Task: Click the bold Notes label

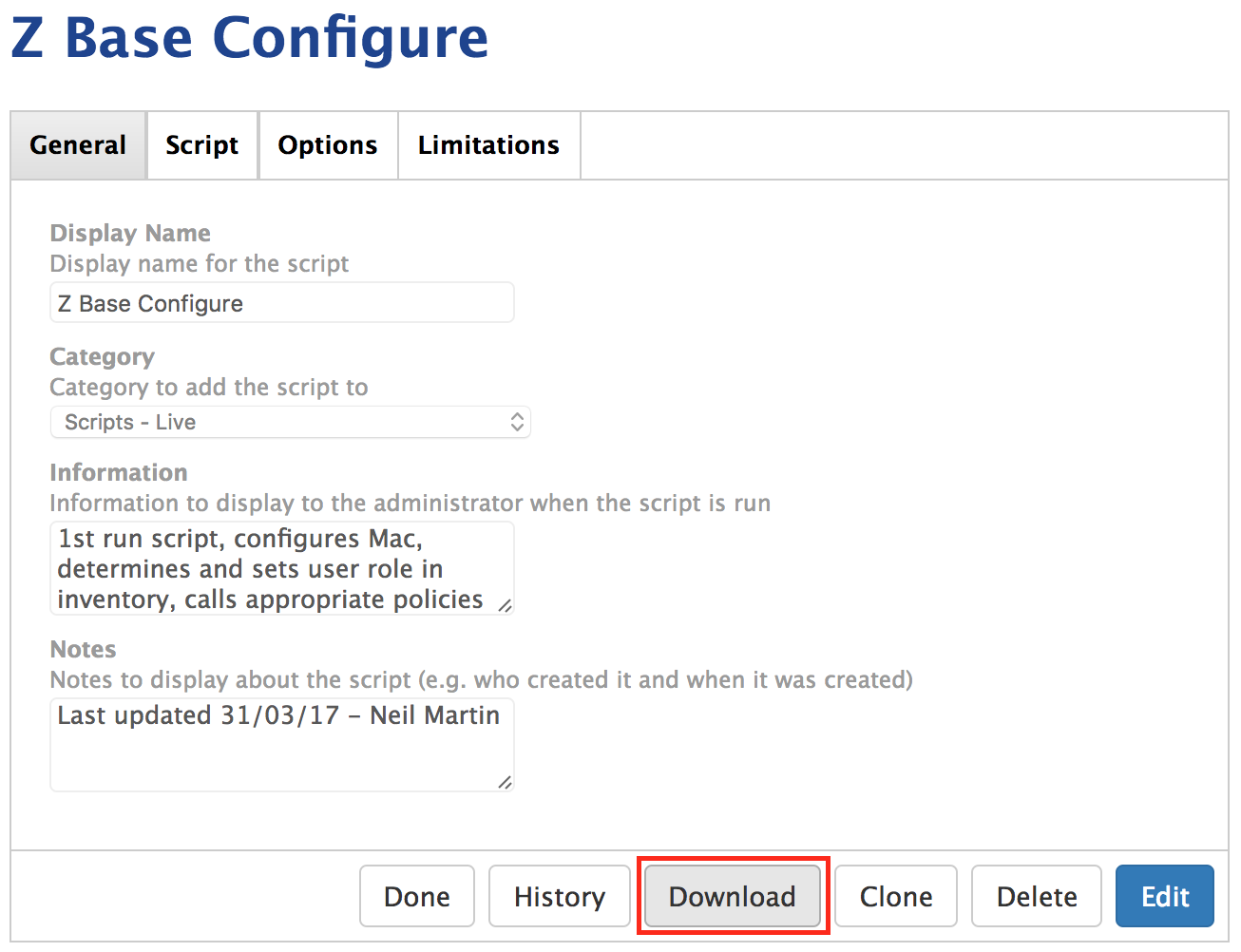Action: click(x=83, y=650)
